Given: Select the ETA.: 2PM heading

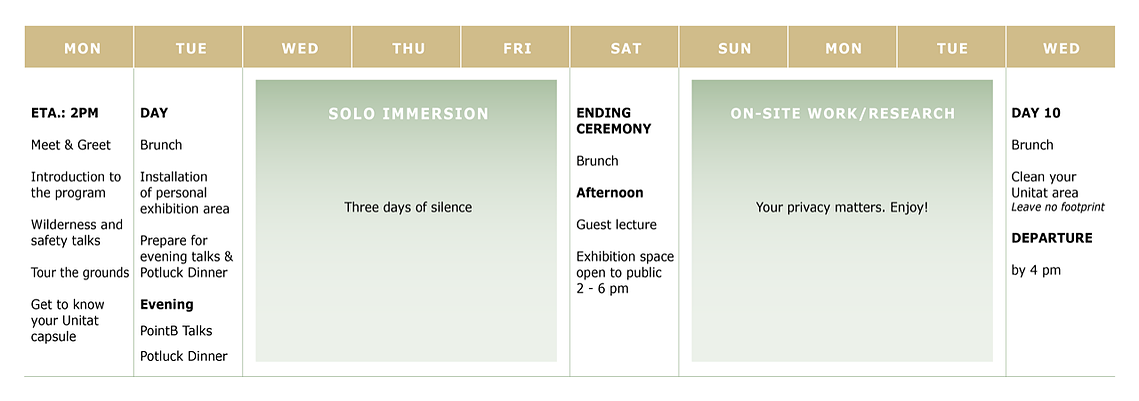Looking at the screenshot, I should coord(65,113).
